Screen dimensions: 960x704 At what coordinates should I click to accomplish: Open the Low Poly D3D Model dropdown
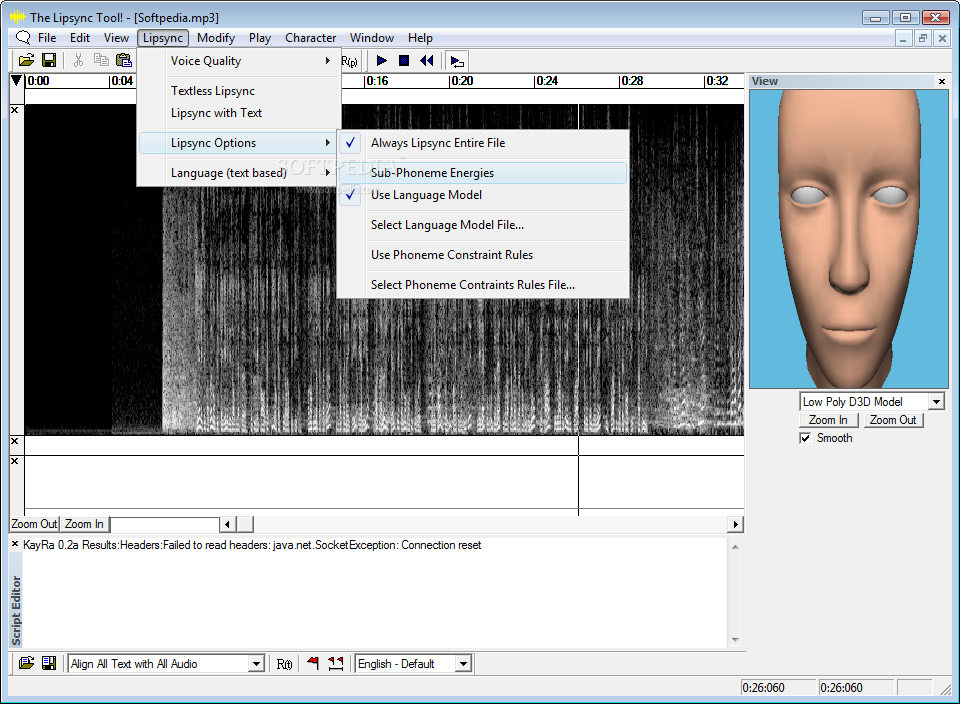pyautogui.click(x=936, y=402)
